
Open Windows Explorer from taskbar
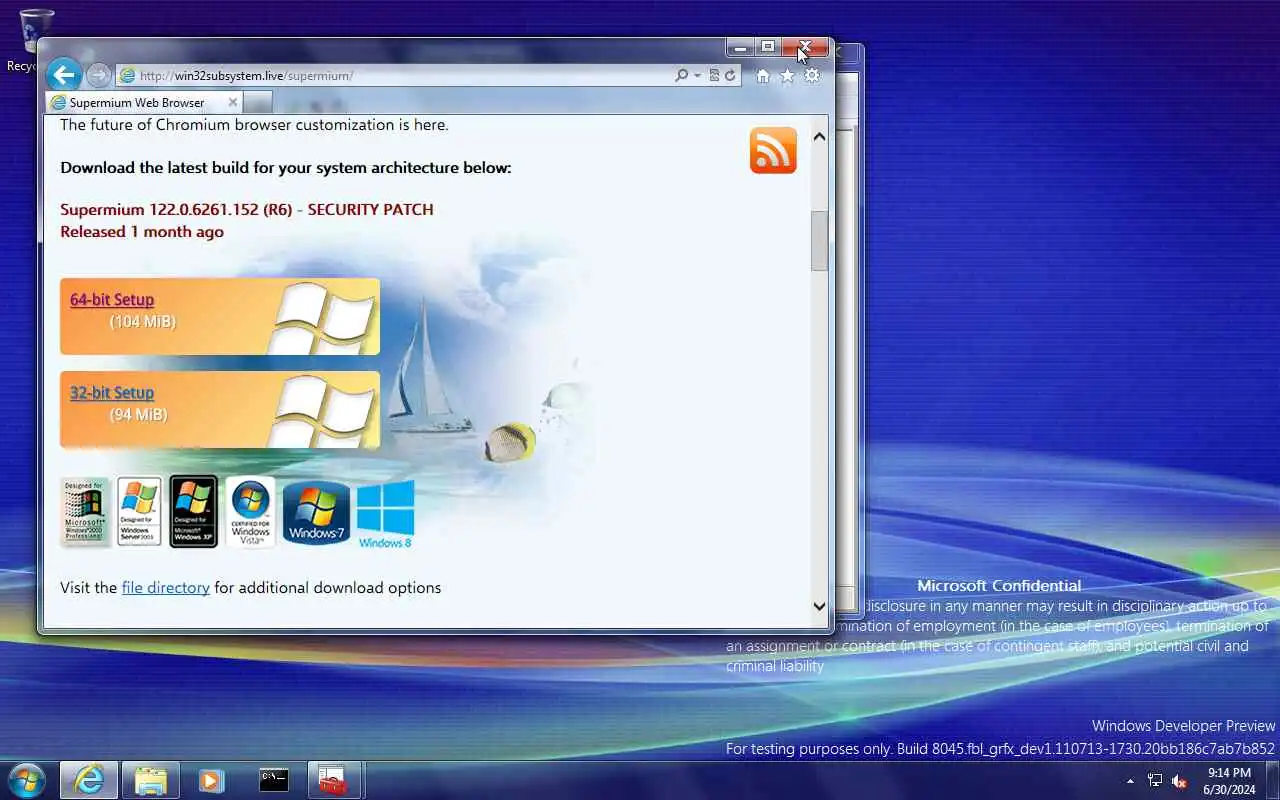click(151, 780)
